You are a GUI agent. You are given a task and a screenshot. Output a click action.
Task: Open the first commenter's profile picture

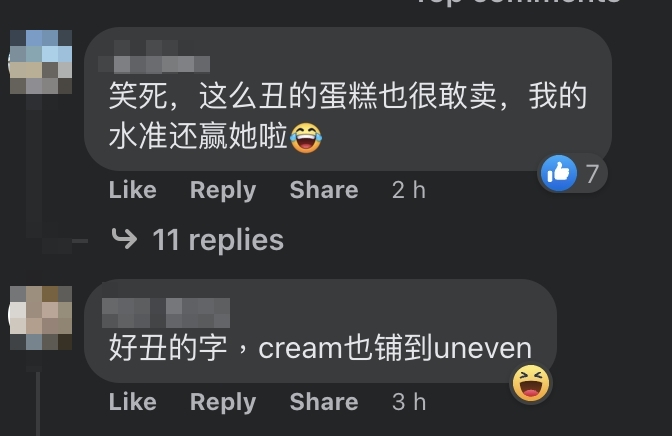pyautogui.click(x=41, y=62)
